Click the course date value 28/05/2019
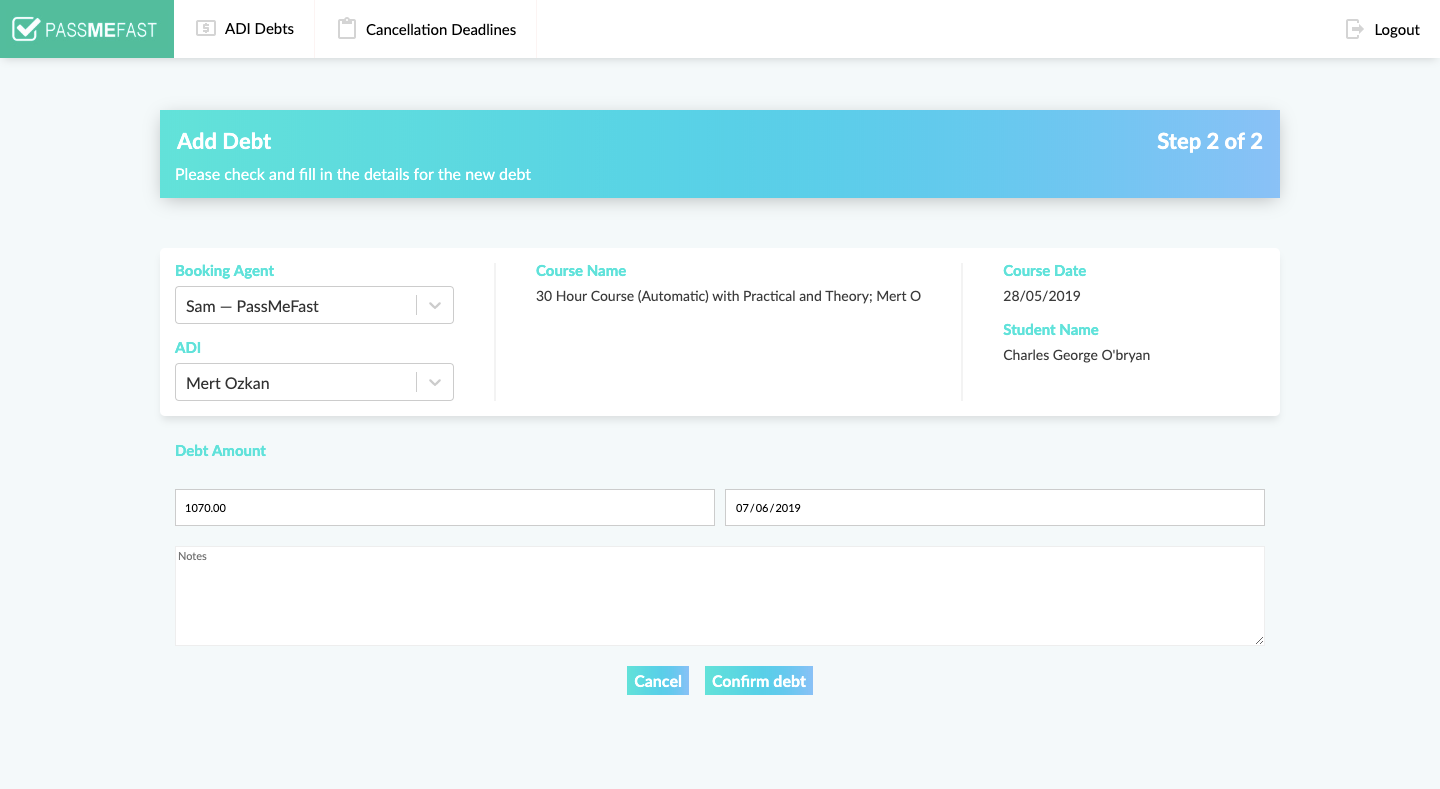Viewport: 1440px width, 789px height. click(x=1042, y=296)
